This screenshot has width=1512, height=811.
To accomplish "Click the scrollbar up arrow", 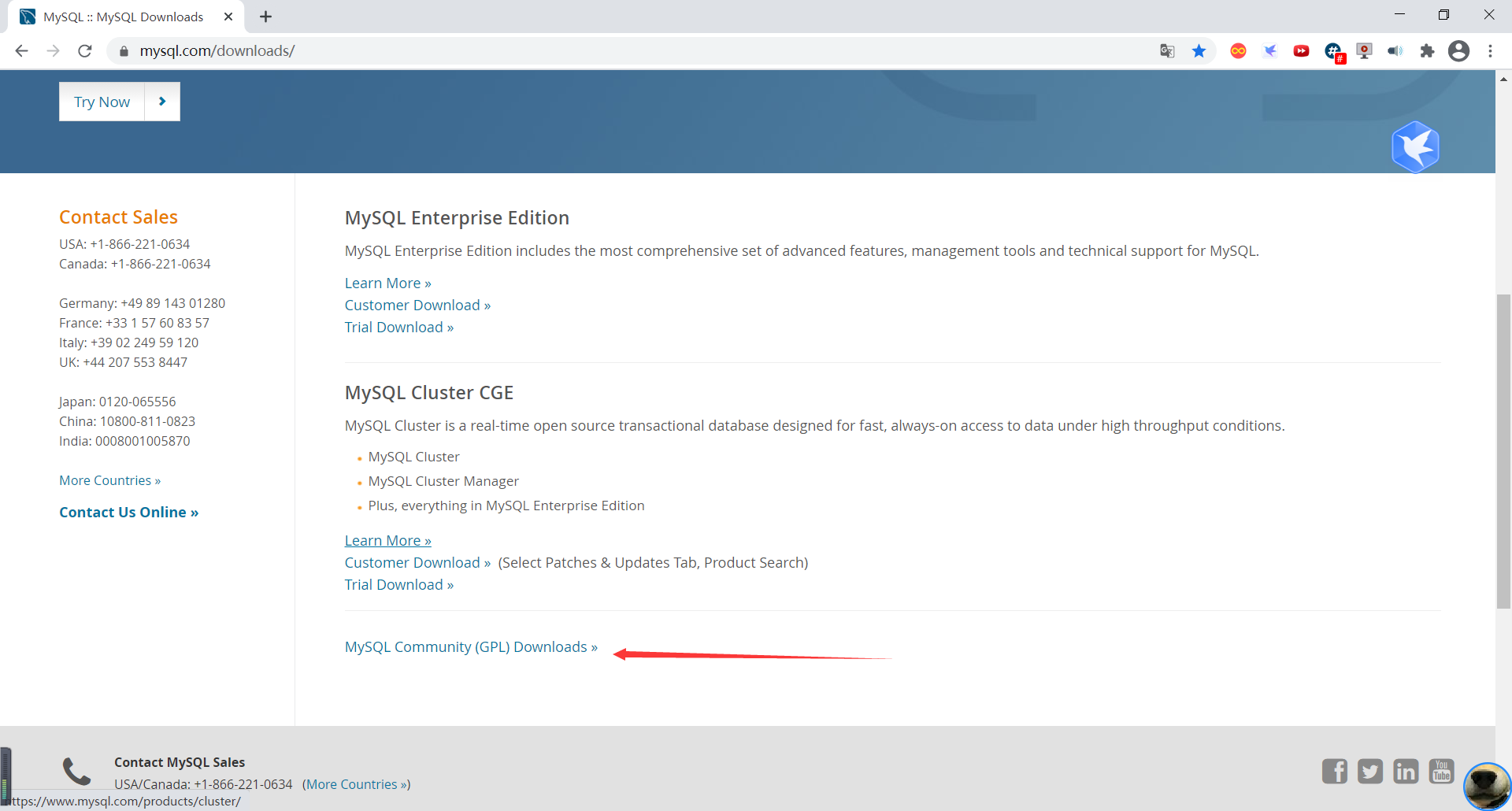I will point(1503,79).
